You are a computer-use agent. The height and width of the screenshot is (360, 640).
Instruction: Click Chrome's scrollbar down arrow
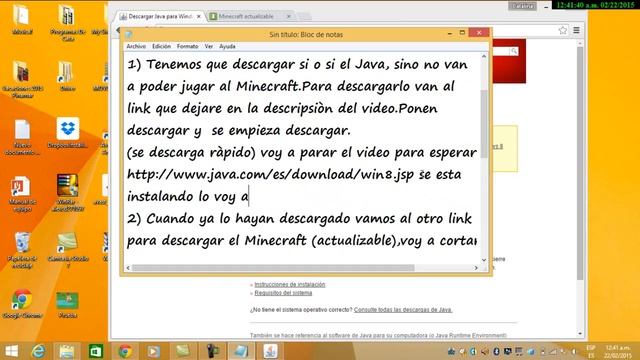(580, 334)
